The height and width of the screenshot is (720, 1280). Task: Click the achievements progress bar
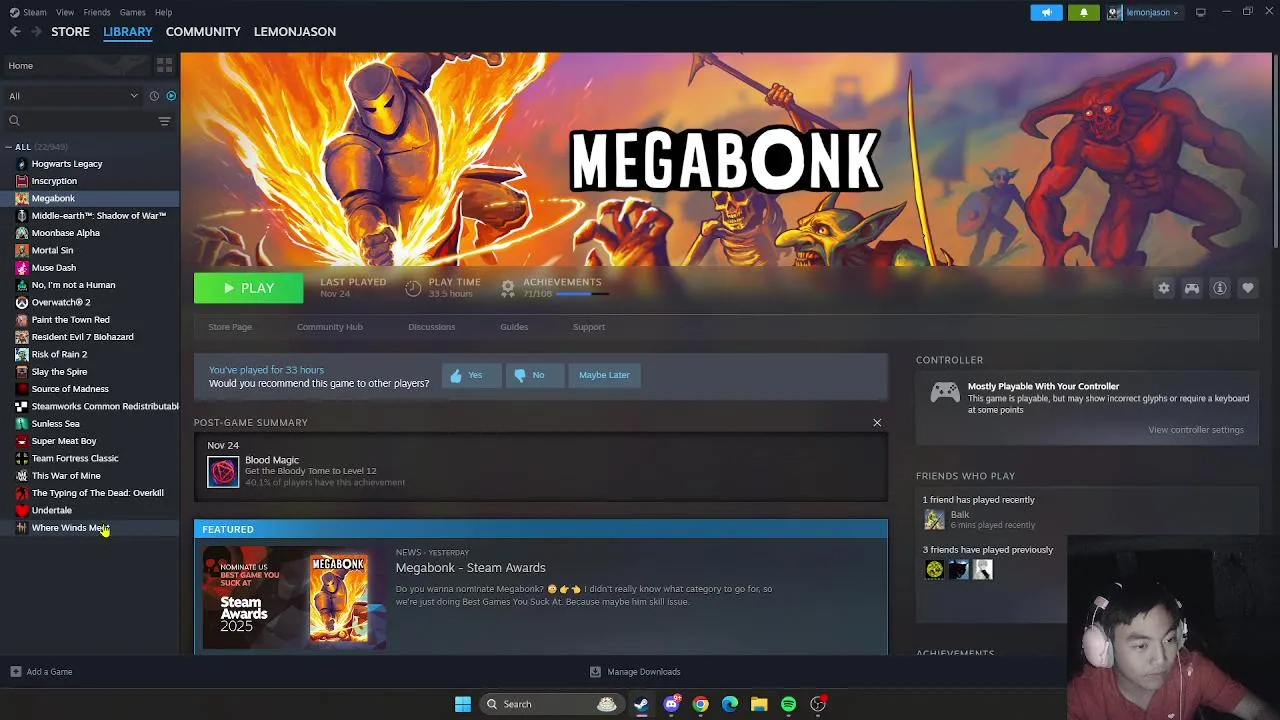pyautogui.click(x=581, y=294)
